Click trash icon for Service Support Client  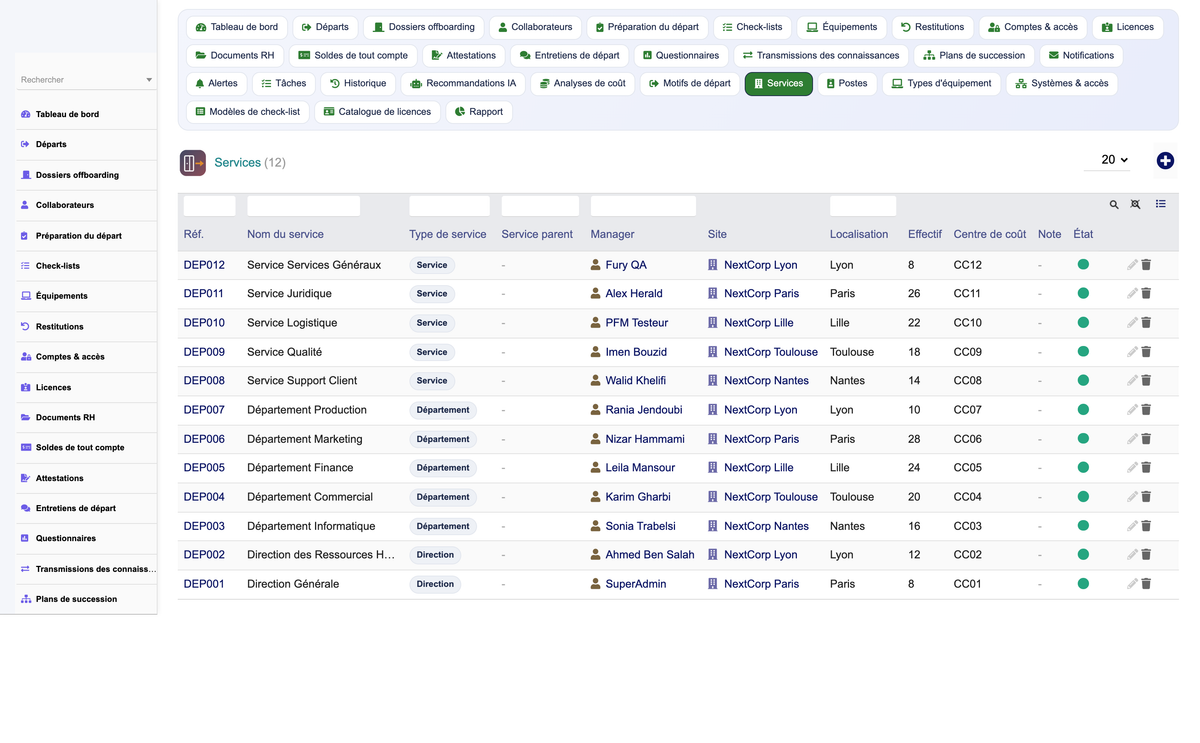[1146, 381]
